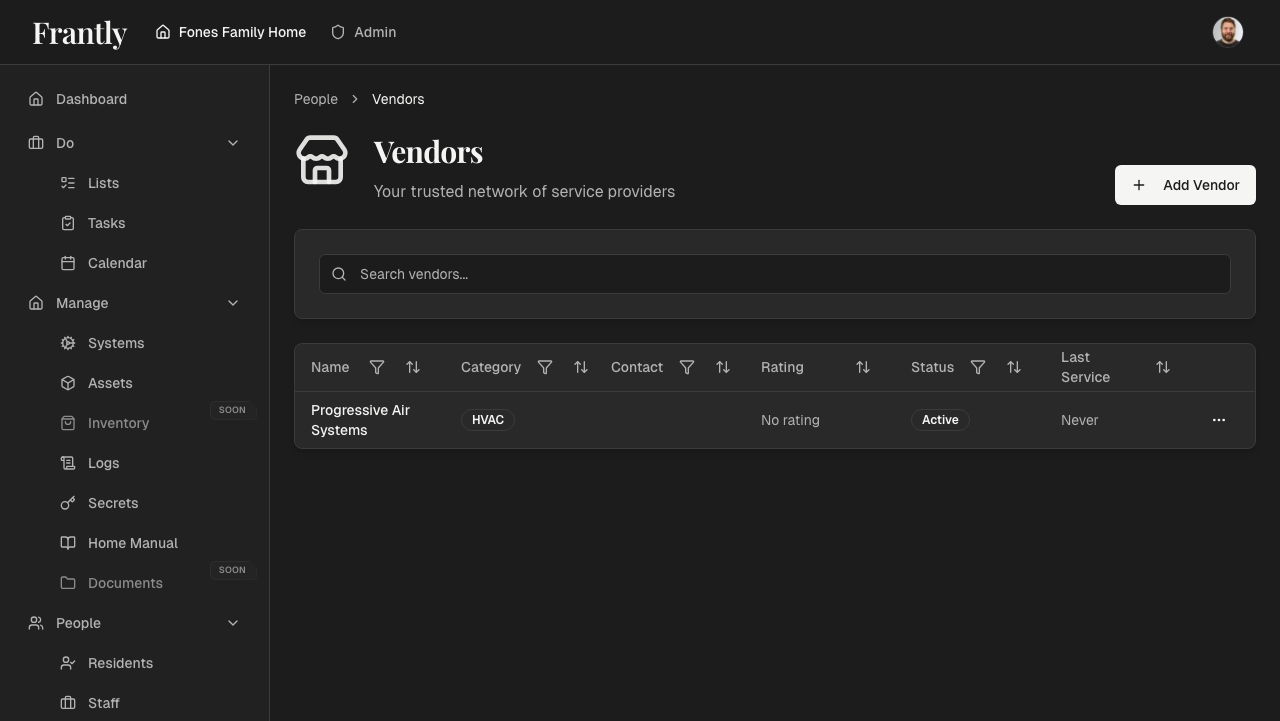
Task: Toggle sorting on the Rating column
Action: pos(862,367)
